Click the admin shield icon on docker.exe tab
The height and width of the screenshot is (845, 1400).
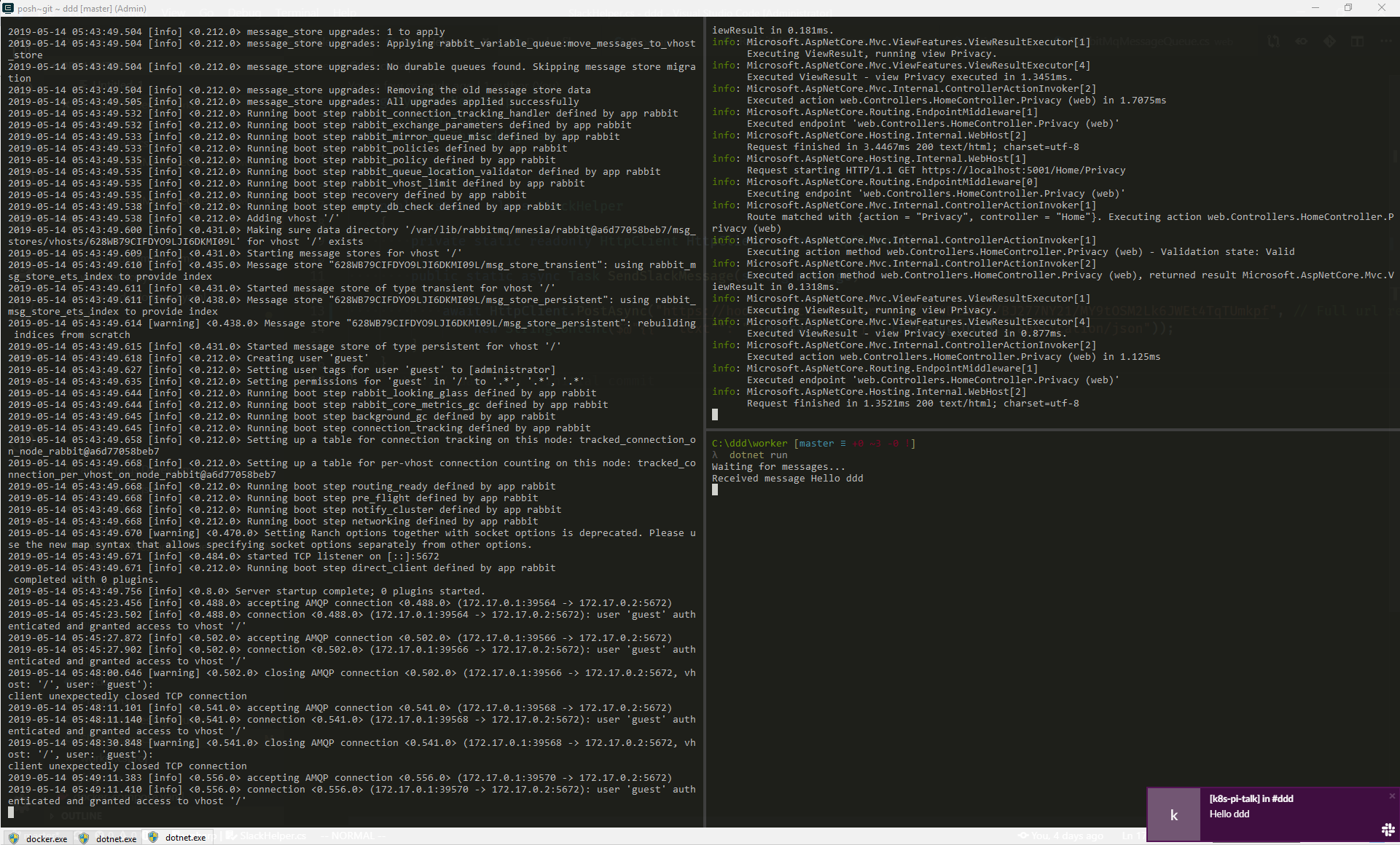click(x=14, y=838)
